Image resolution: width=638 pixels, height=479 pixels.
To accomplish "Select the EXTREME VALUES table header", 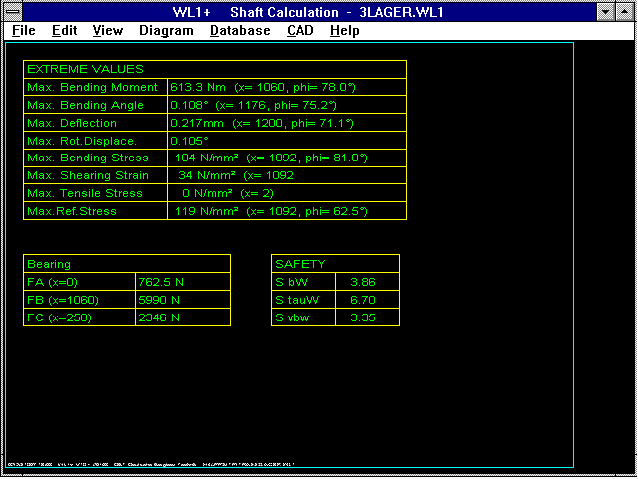I will tap(85, 69).
